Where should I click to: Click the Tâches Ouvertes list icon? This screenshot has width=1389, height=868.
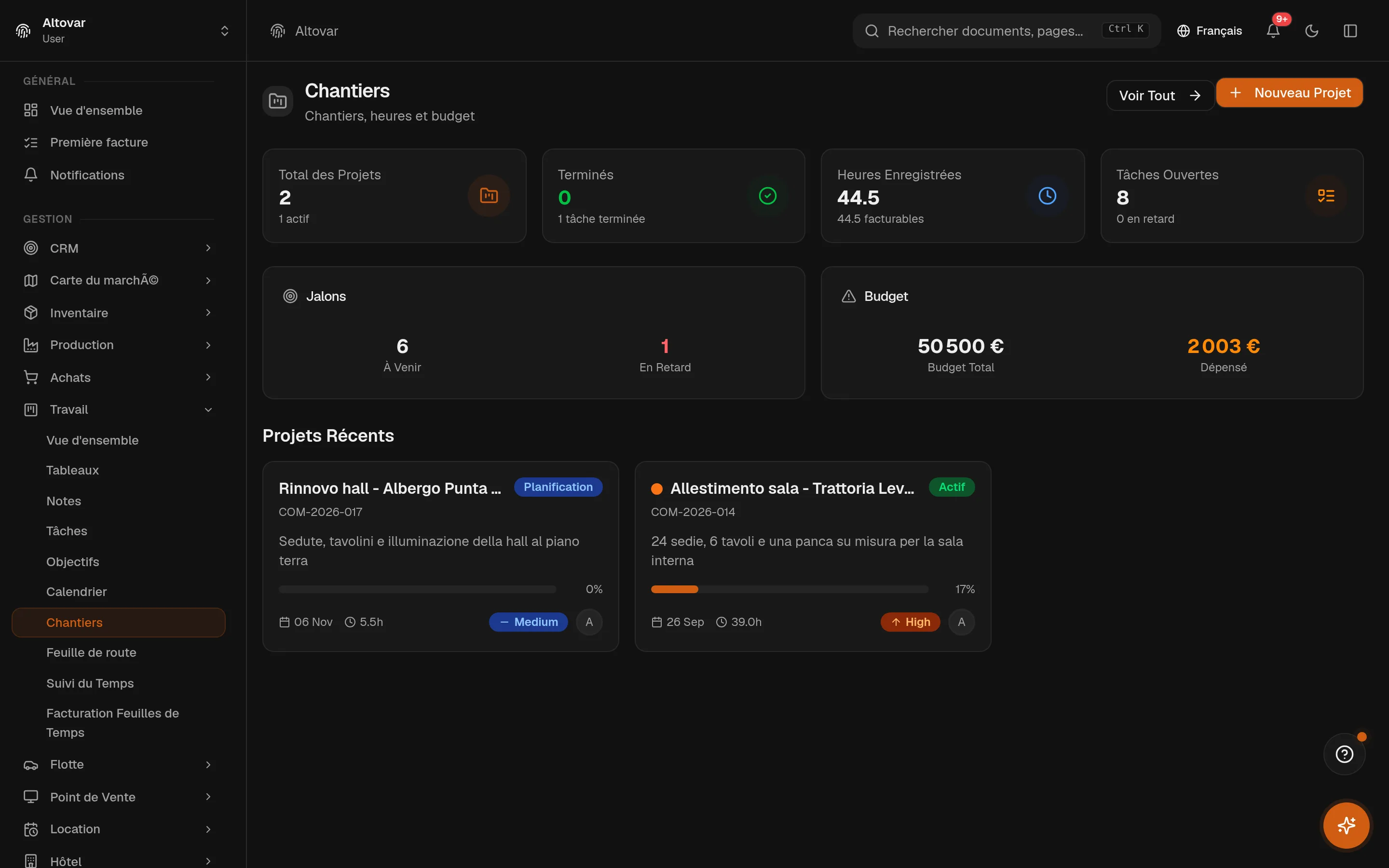(1326, 196)
